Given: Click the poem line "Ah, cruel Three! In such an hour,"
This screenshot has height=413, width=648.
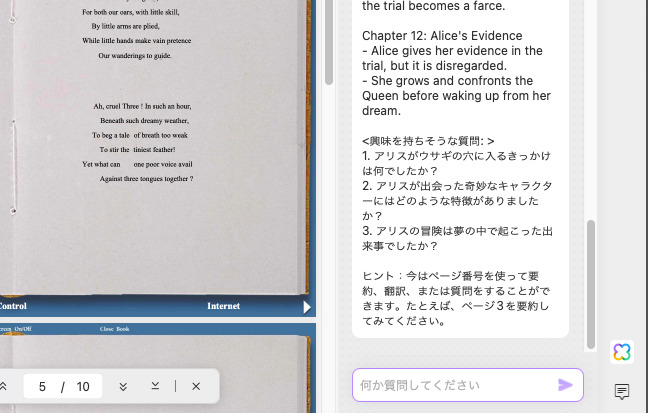Looking at the screenshot, I should tap(142, 106).
